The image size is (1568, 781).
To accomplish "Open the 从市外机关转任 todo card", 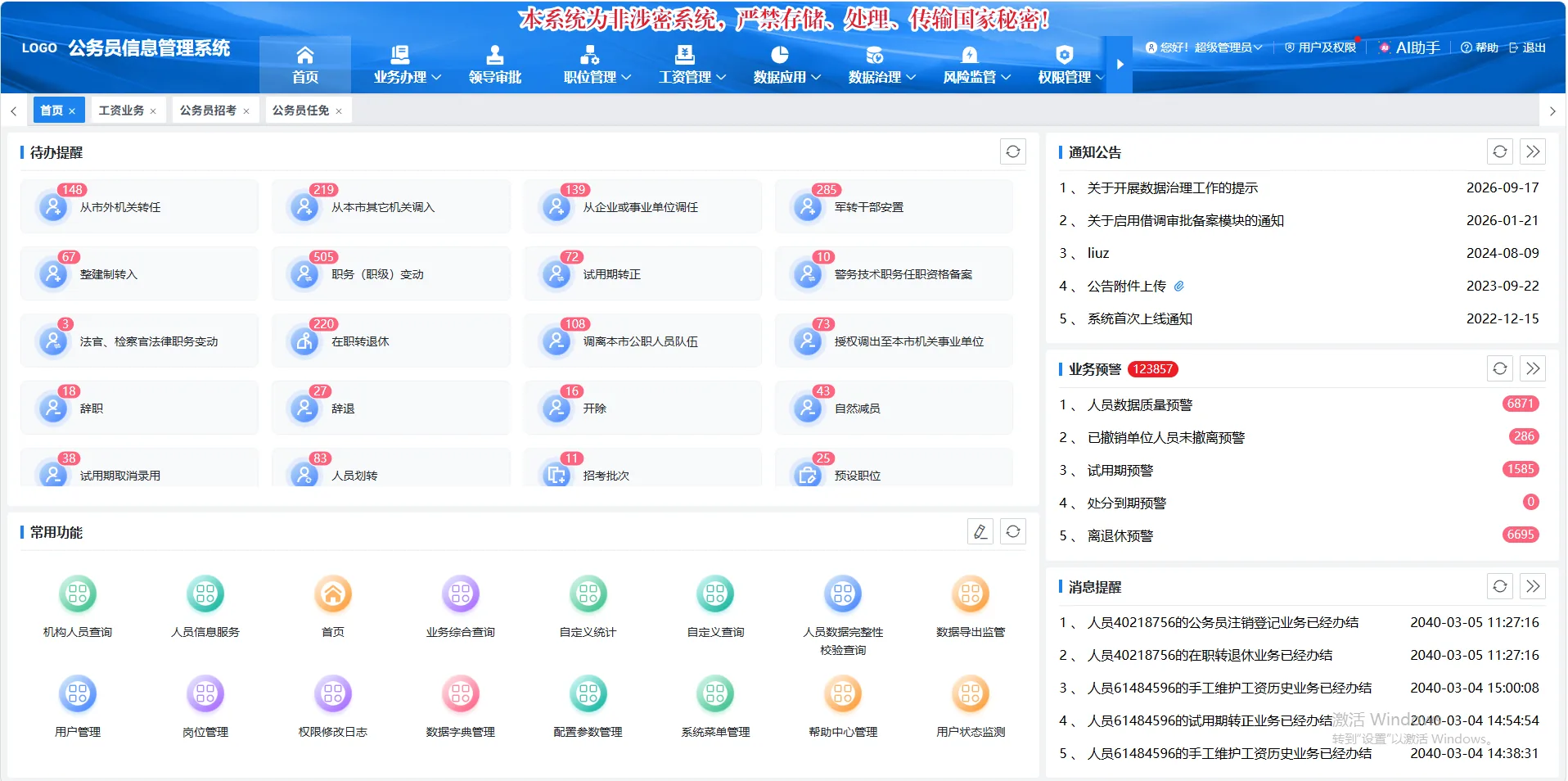I will click(x=139, y=206).
